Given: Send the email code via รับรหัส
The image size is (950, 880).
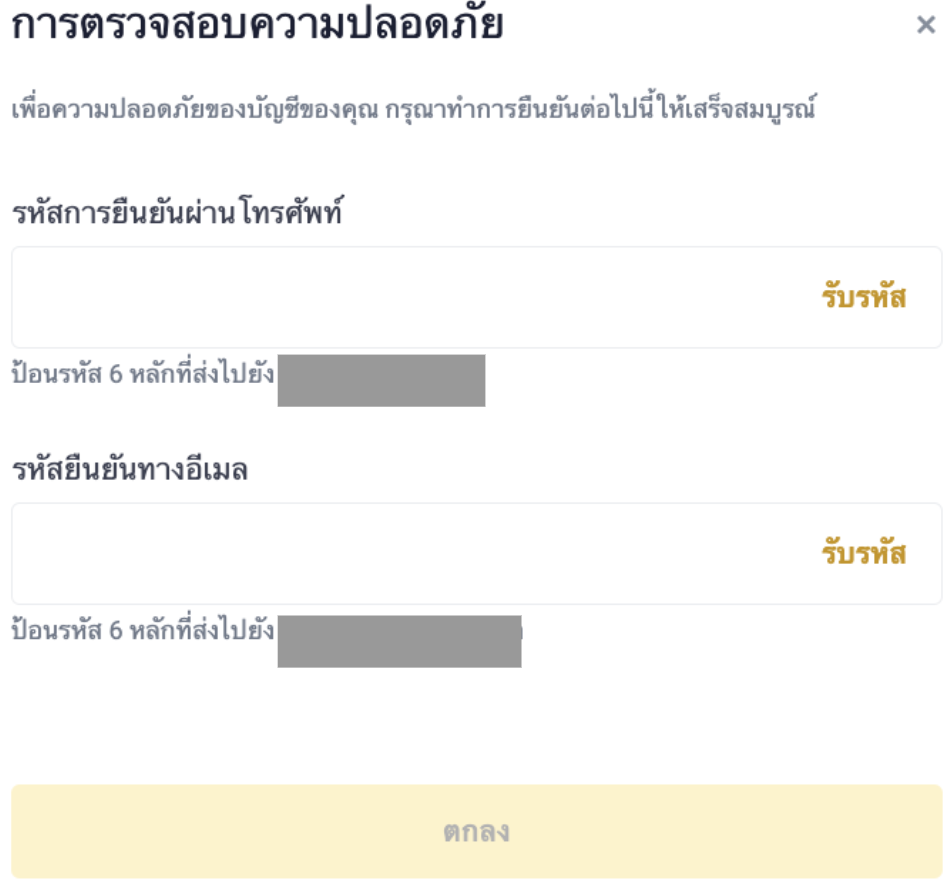Looking at the screenshot, I should tap(864, 554).
